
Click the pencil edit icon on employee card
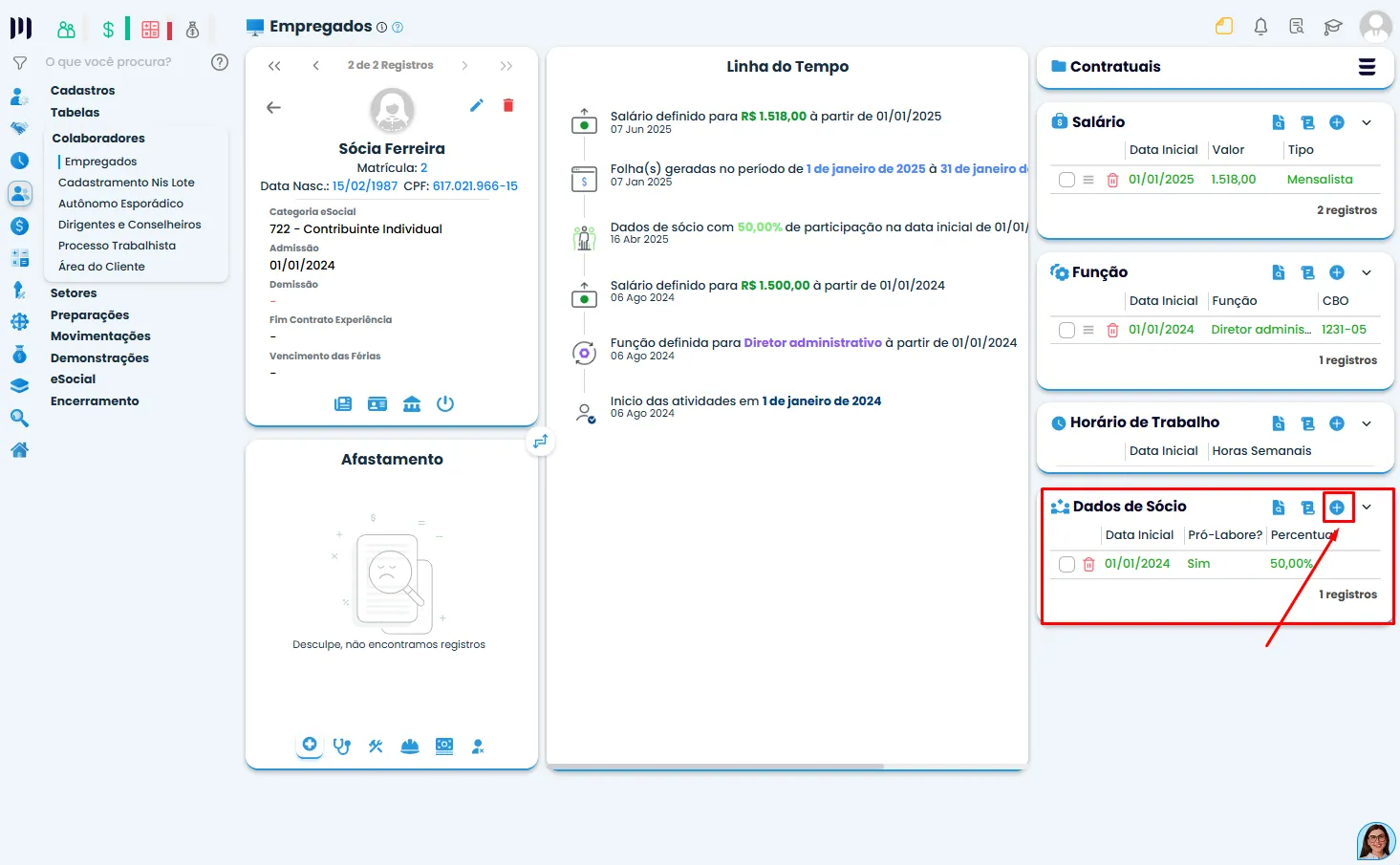[477, 105]
